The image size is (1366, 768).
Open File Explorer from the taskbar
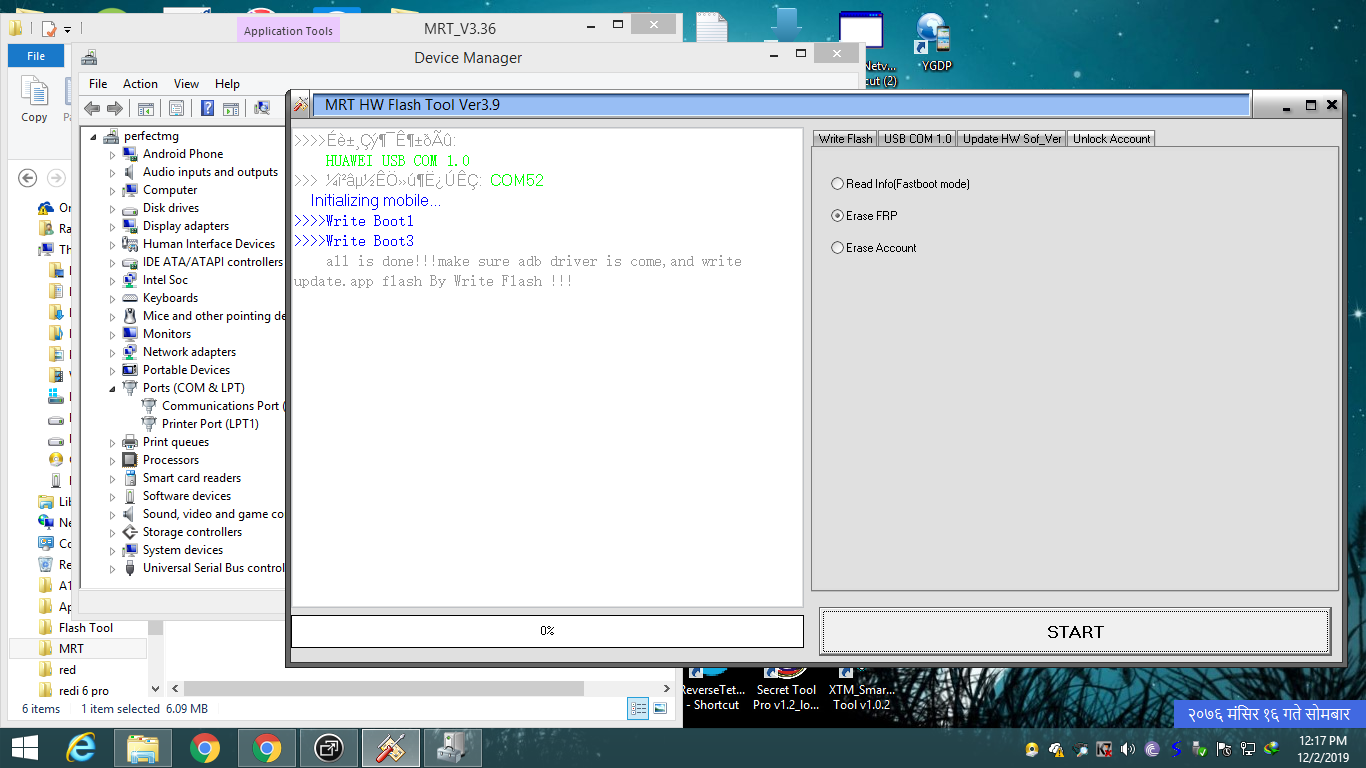click(x=143, y=748)
